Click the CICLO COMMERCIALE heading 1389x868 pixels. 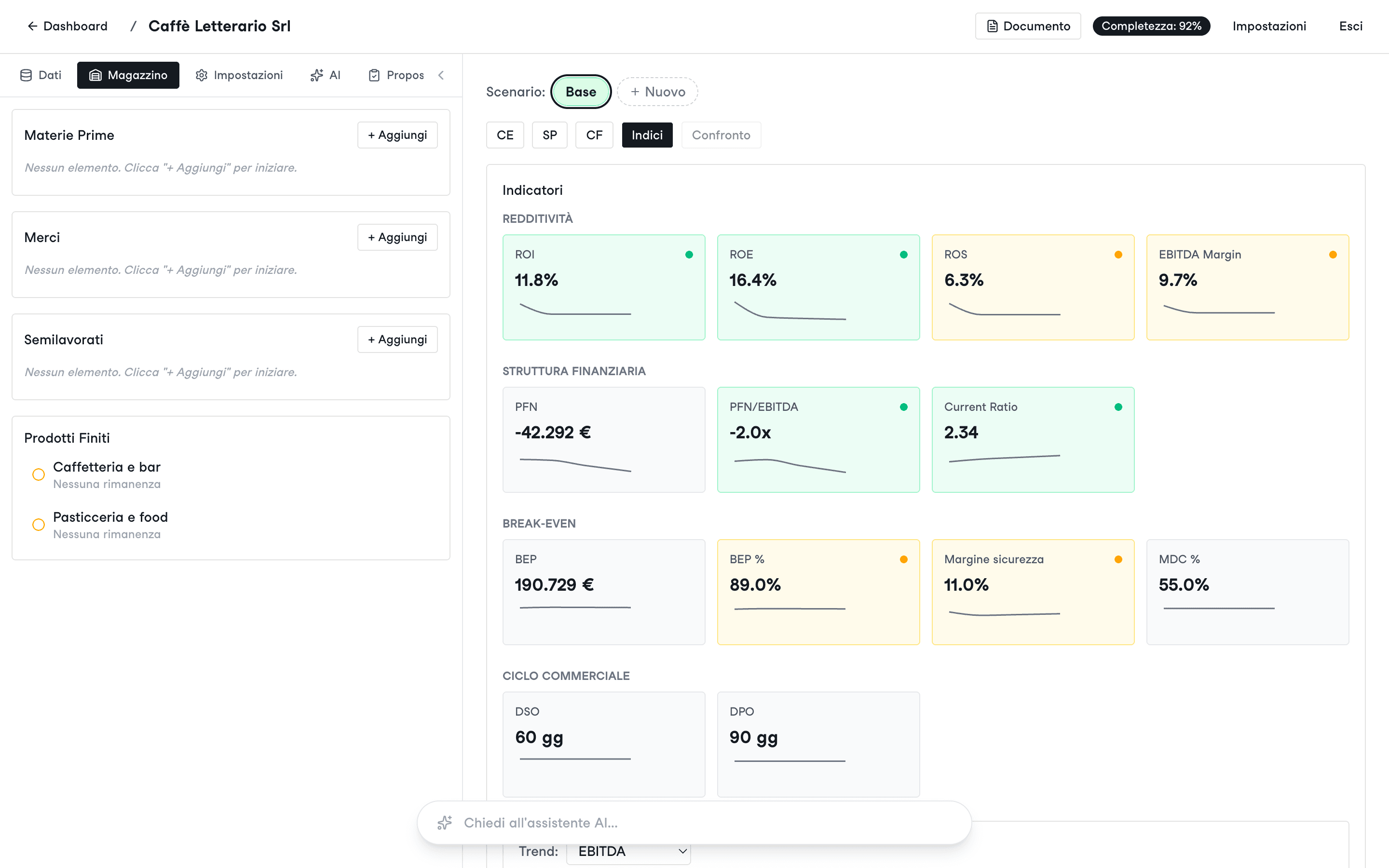[x=566, y=676]
